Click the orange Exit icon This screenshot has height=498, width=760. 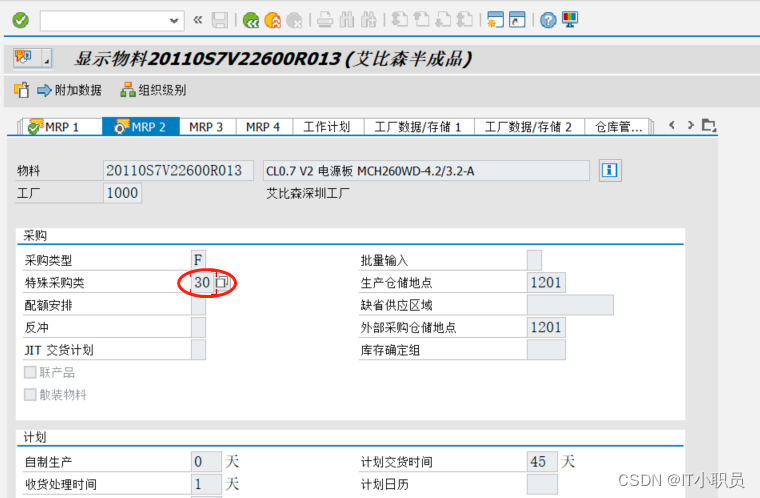(x=273, y=20)
